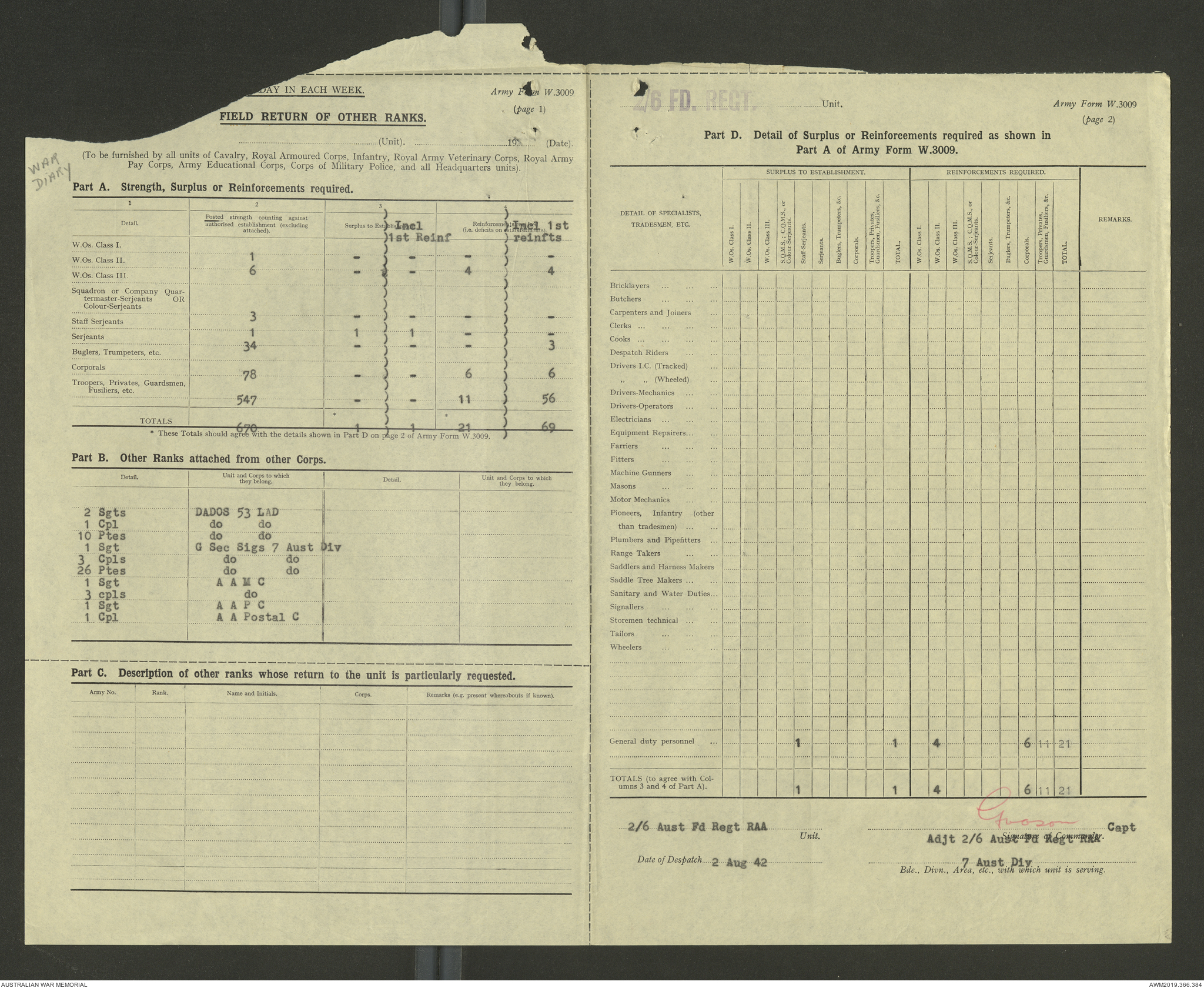Click the 'Part C. Description of other ranks' heading

click(x=293, y=675)
